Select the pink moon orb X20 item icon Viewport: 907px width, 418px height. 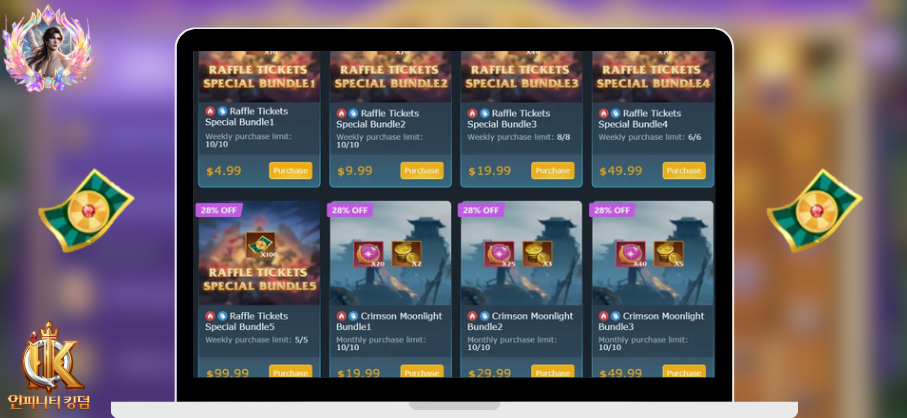[x=368, y=254]
